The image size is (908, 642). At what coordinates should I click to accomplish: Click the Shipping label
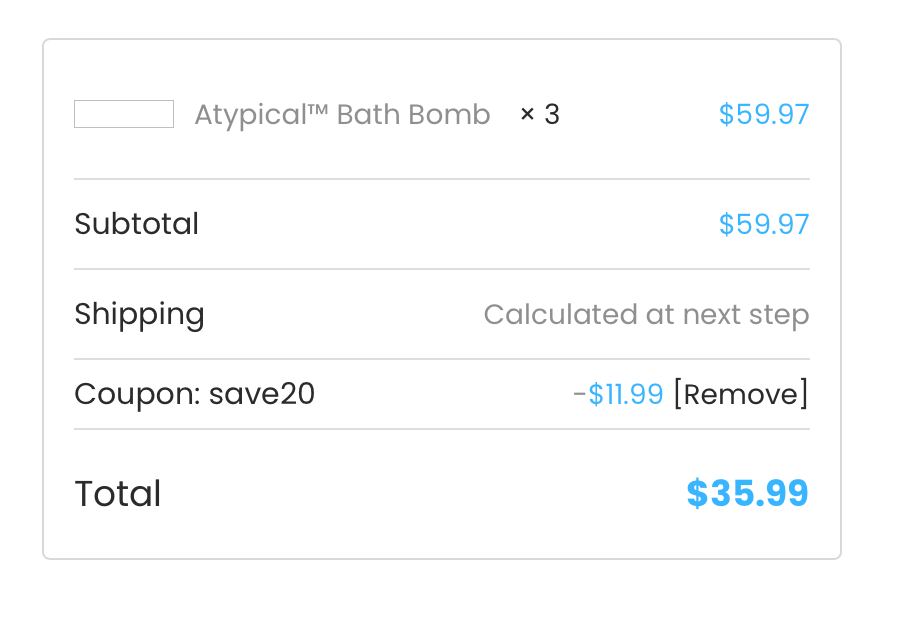(139, 314)
